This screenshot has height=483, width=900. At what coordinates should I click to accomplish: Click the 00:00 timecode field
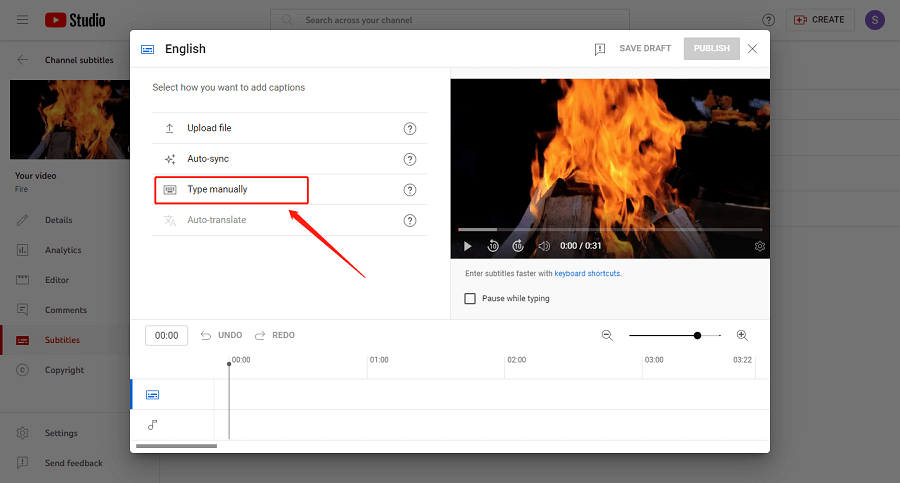(166, 335)
